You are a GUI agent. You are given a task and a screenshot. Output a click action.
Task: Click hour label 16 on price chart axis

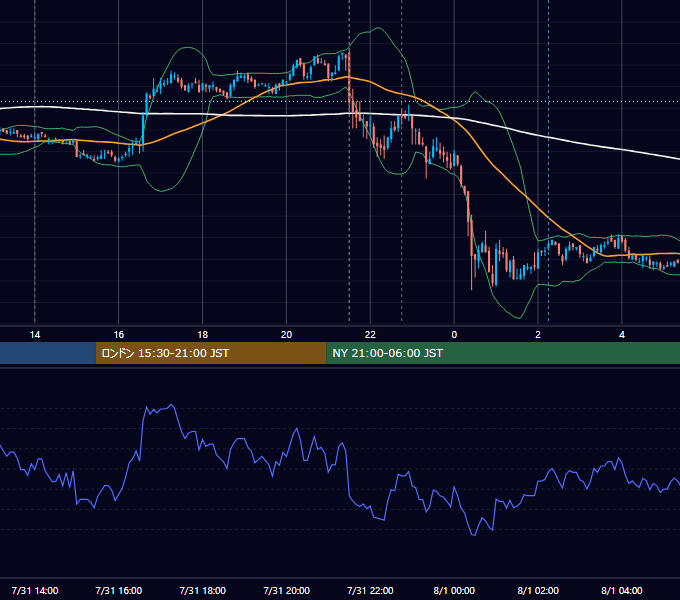point(118,335)
